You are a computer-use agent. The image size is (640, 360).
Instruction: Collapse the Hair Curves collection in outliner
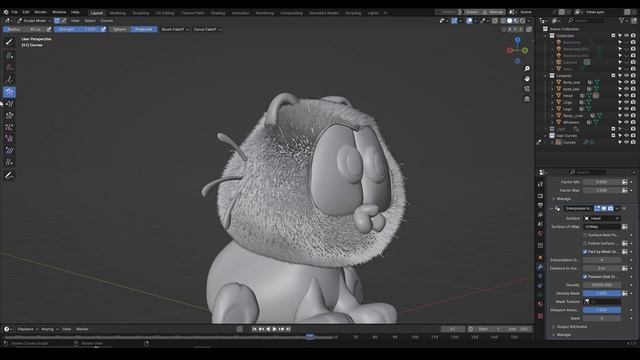[x=546, y=136]
